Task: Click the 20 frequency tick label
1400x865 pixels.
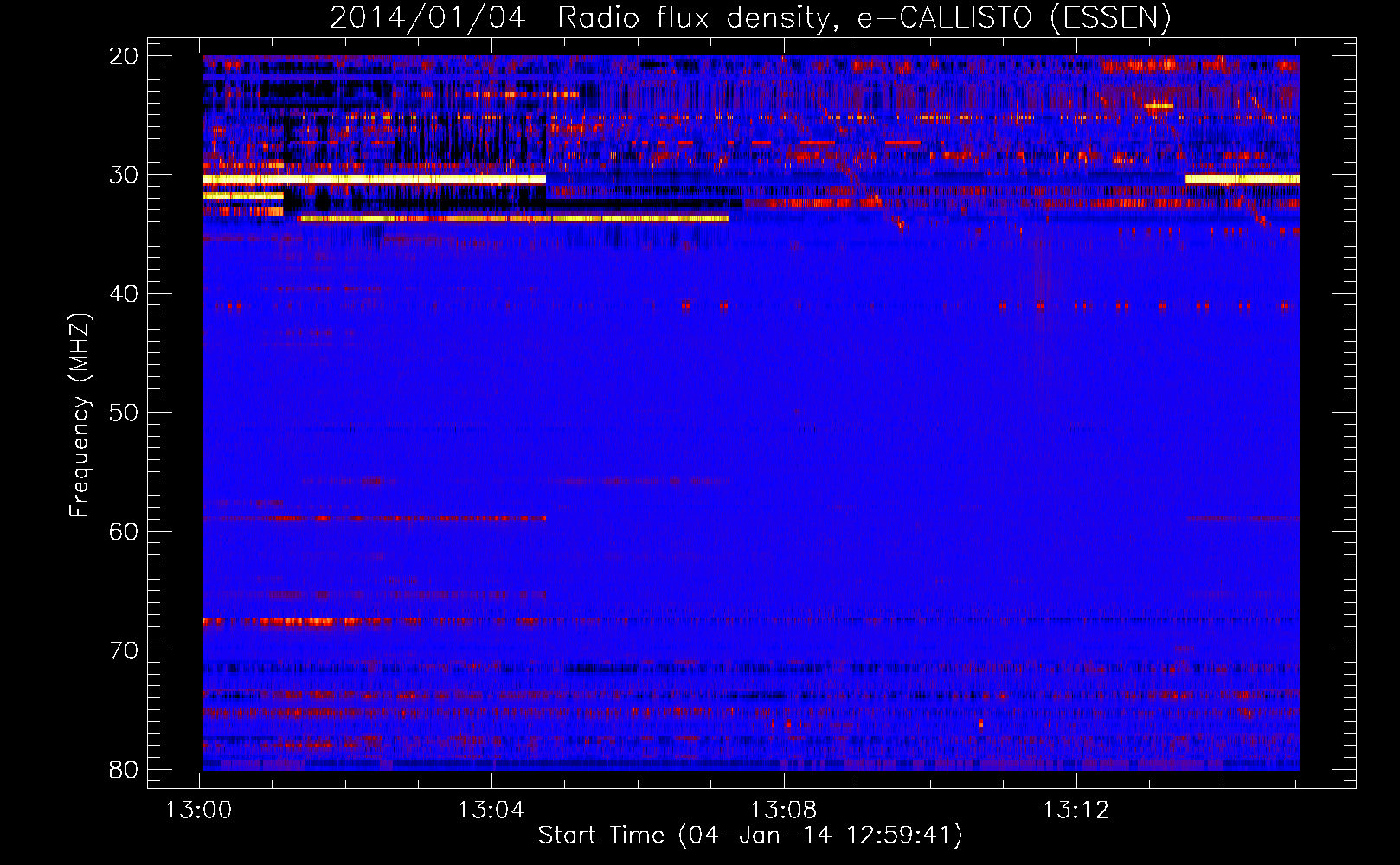Action: pyautogui.click(x=124, y=56)
